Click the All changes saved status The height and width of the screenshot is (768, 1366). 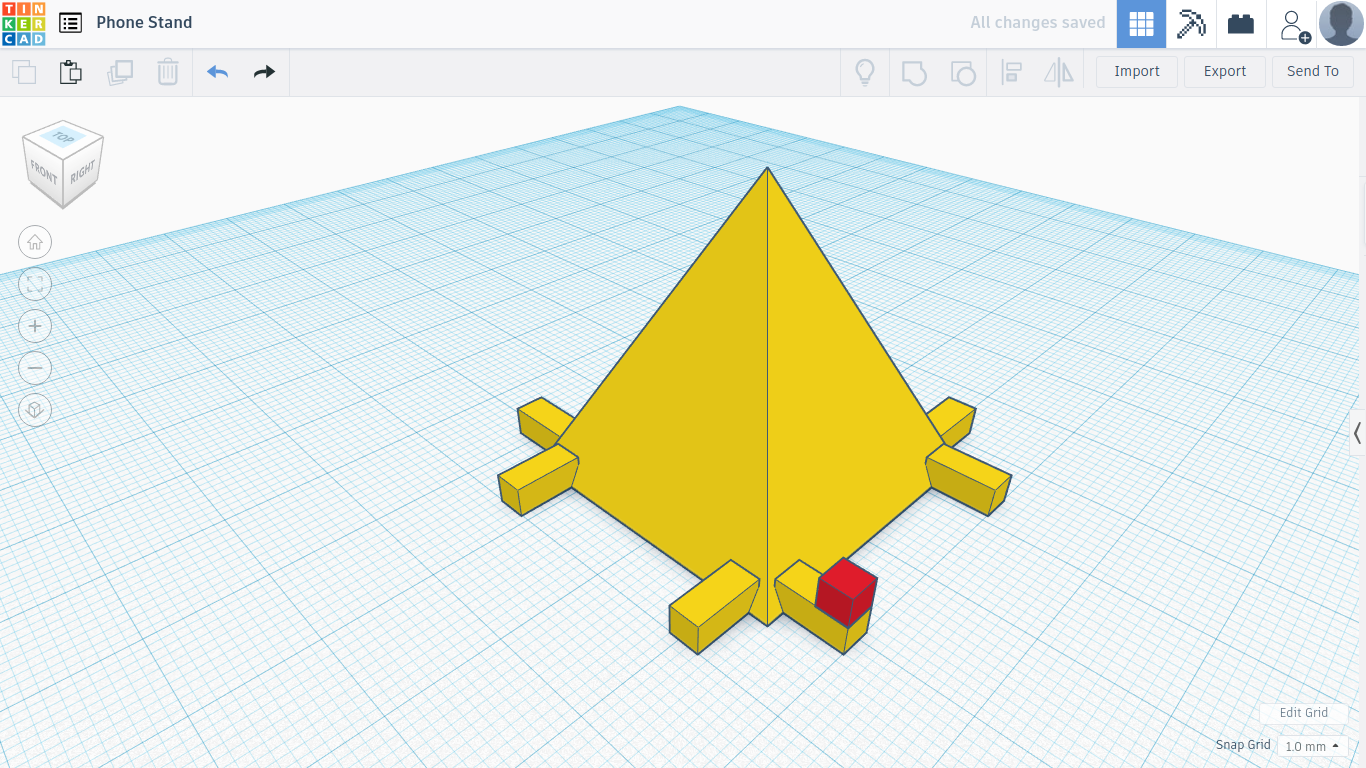1038,23
